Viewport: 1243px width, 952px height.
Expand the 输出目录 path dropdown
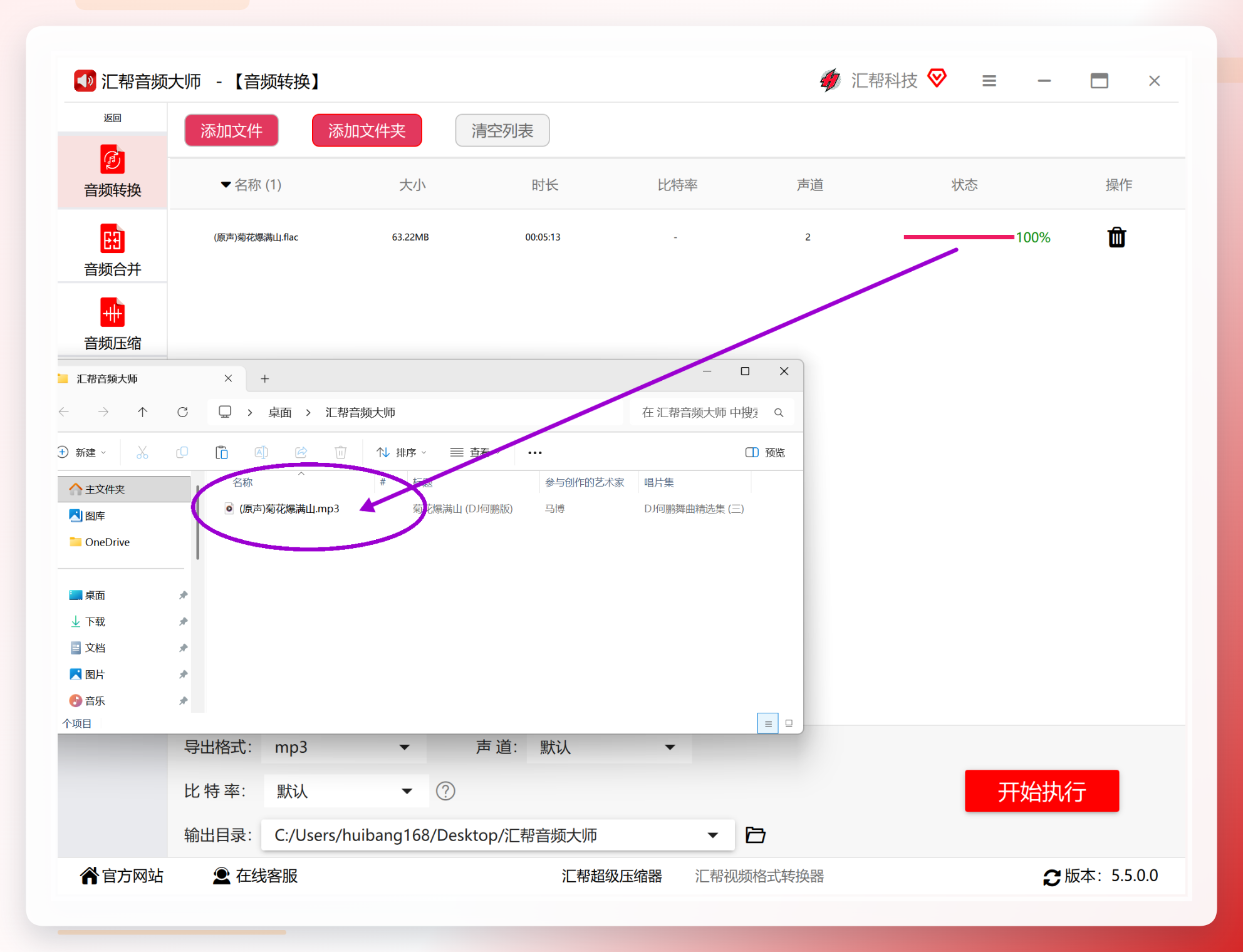click(712, 835)
